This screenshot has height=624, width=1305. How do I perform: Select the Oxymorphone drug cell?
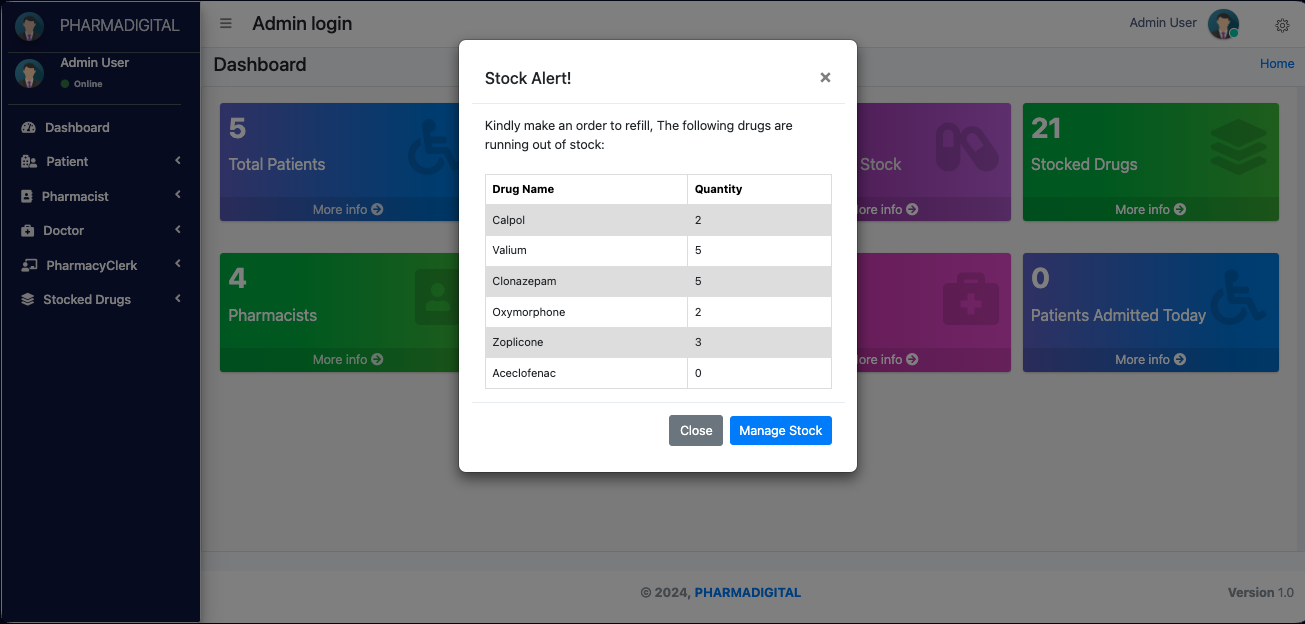tap(586, 312)
